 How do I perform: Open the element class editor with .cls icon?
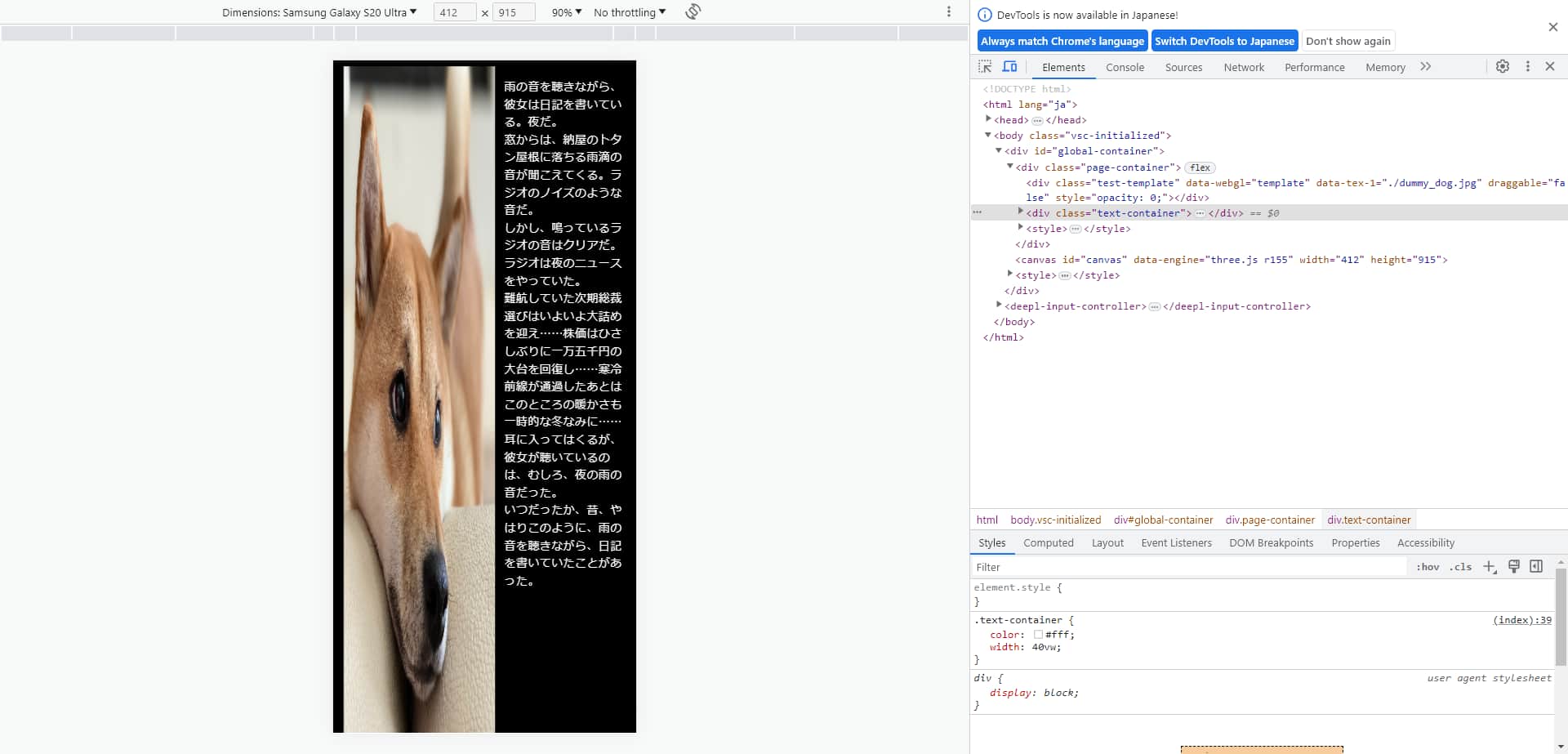pos(1460,567)
